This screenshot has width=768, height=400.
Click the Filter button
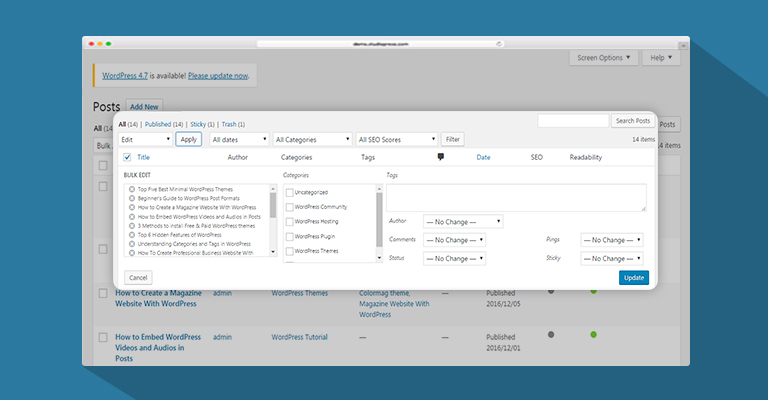pyautogui.click(x=453, y=140)
